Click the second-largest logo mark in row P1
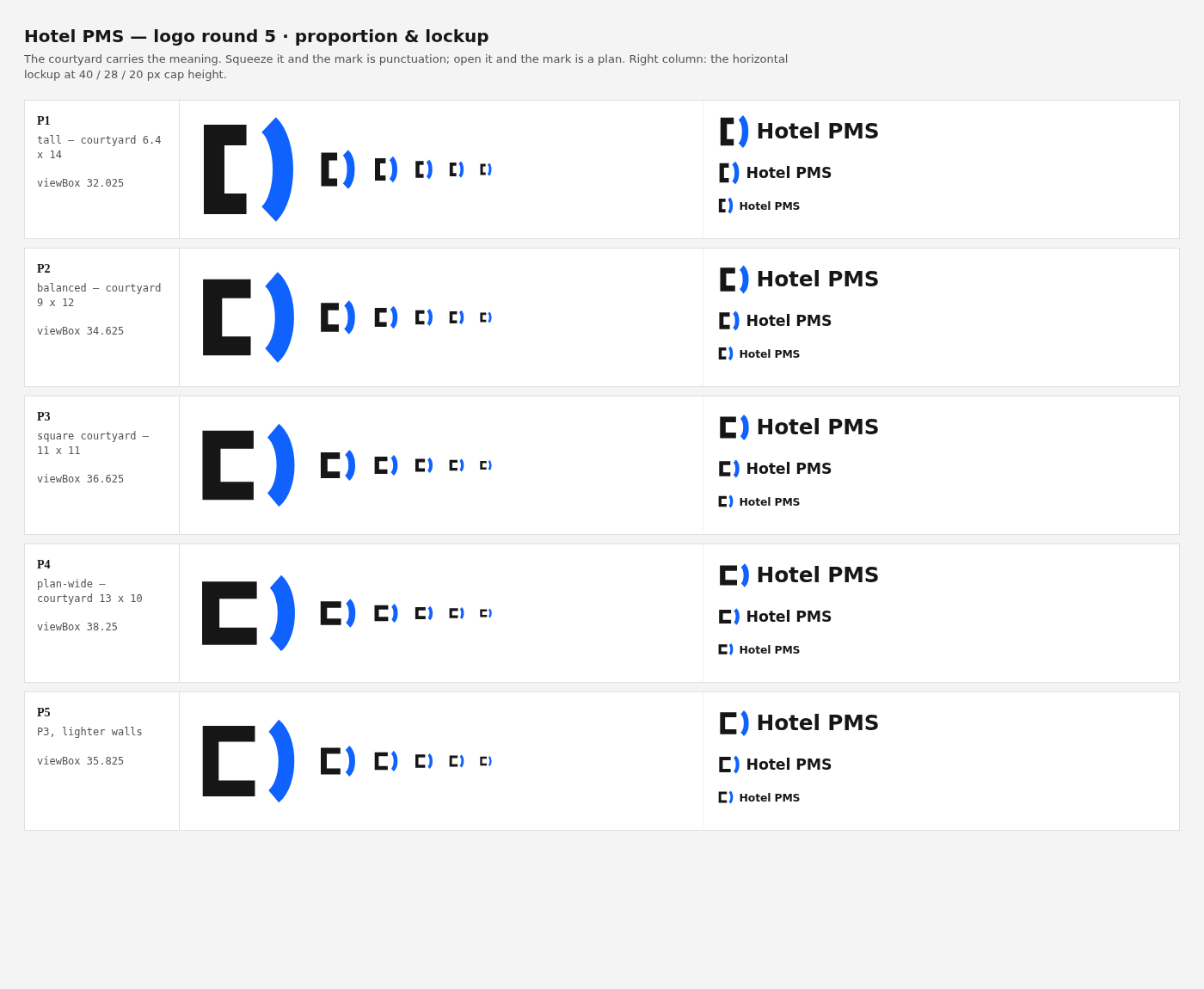1204x989 pixels. pos(338,169)
